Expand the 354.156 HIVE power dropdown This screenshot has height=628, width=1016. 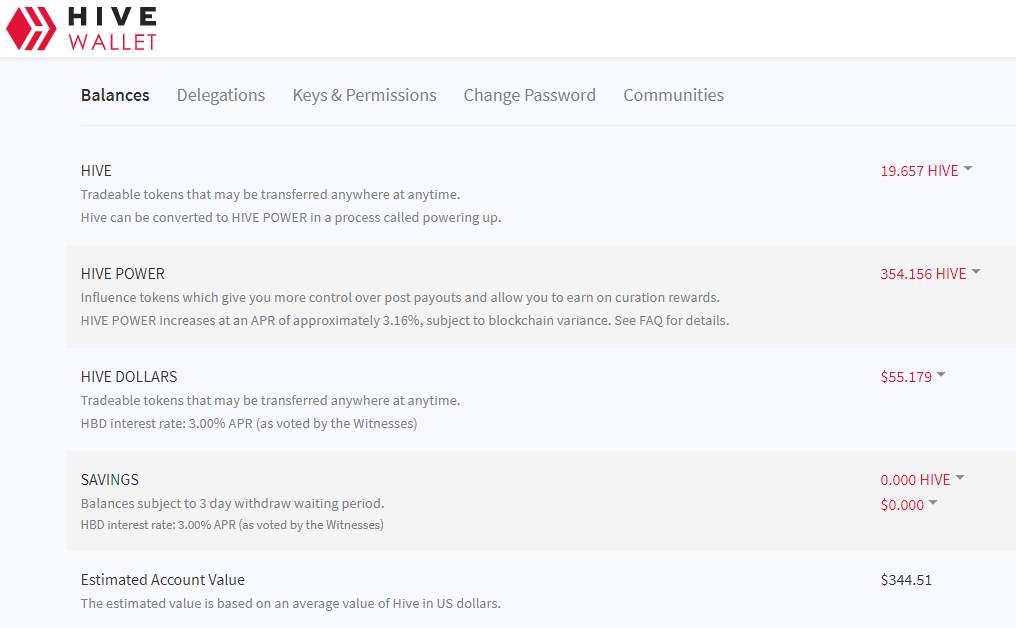pyautogui.click(x=930, y=273)
